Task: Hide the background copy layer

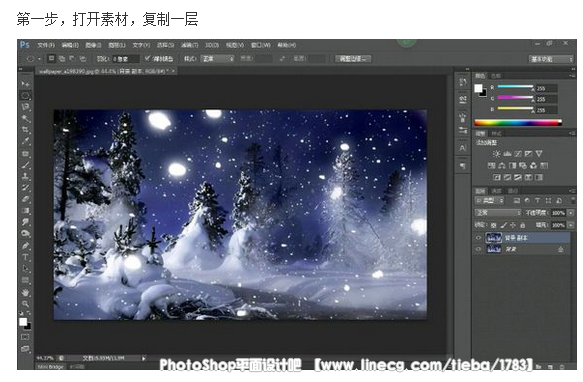Action: [479, 238]
